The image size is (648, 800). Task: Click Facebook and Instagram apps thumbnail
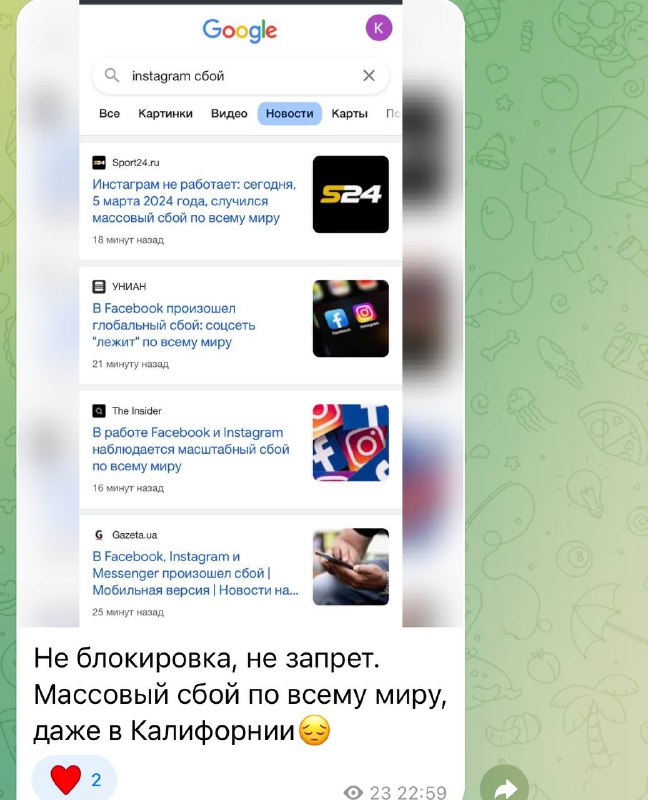point(351,318)
